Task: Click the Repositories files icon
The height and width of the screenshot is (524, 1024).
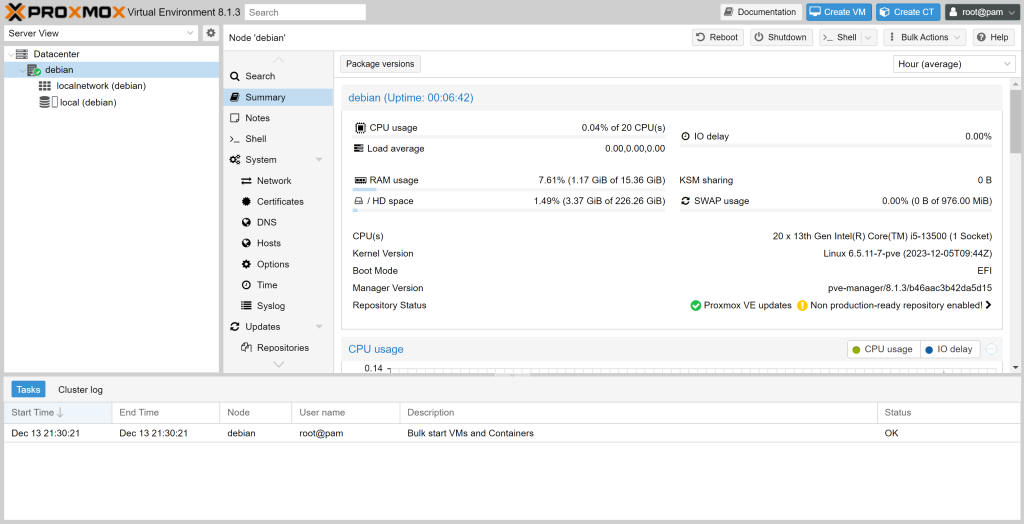Action: pos(246,347)
